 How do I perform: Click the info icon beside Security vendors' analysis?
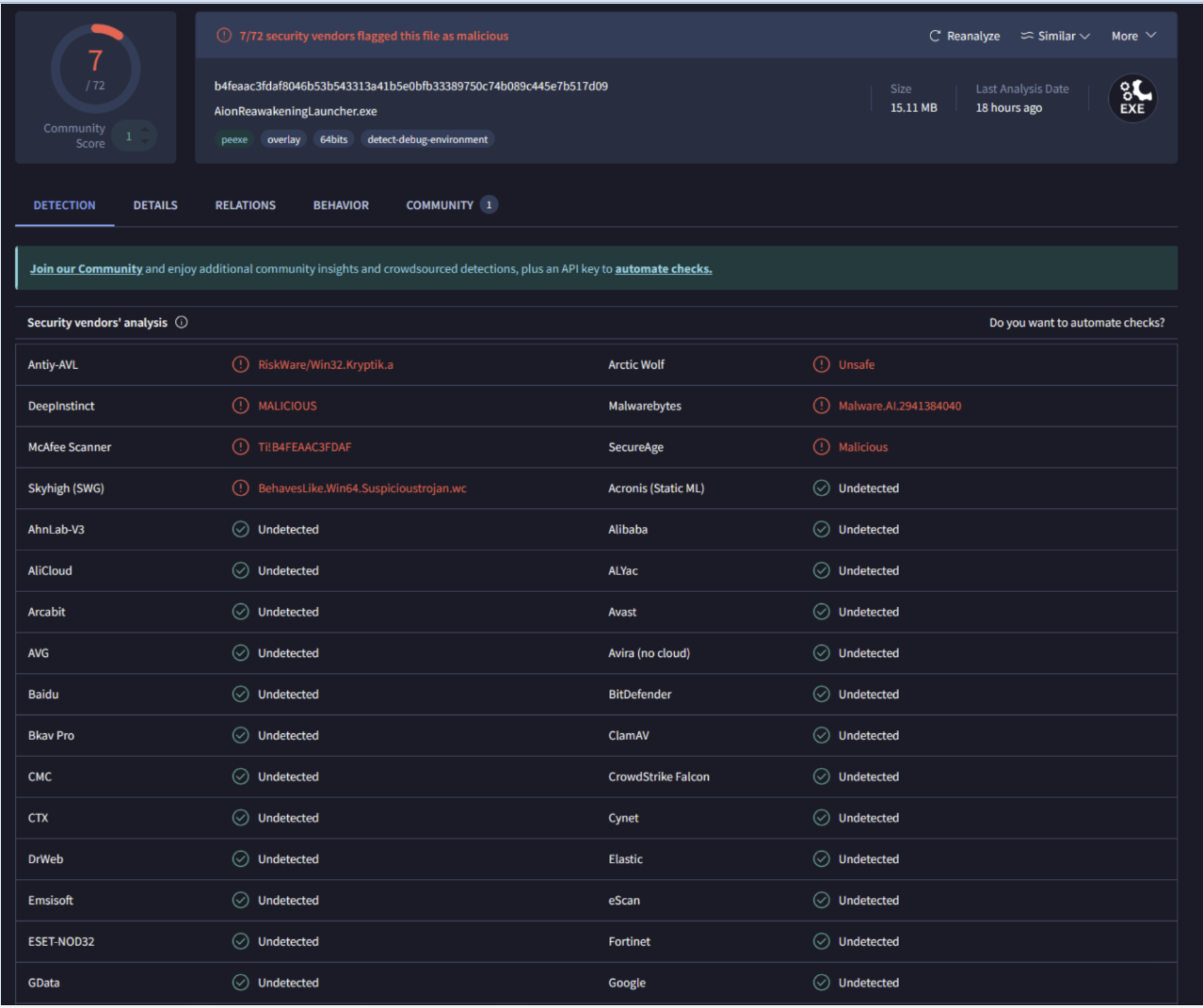[x=182, y=322]
